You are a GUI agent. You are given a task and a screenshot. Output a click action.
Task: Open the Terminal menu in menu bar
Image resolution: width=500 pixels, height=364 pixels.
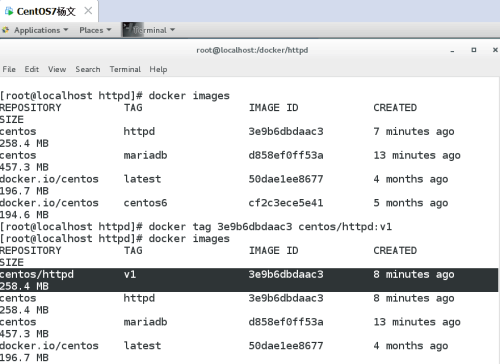coord(125,69)
